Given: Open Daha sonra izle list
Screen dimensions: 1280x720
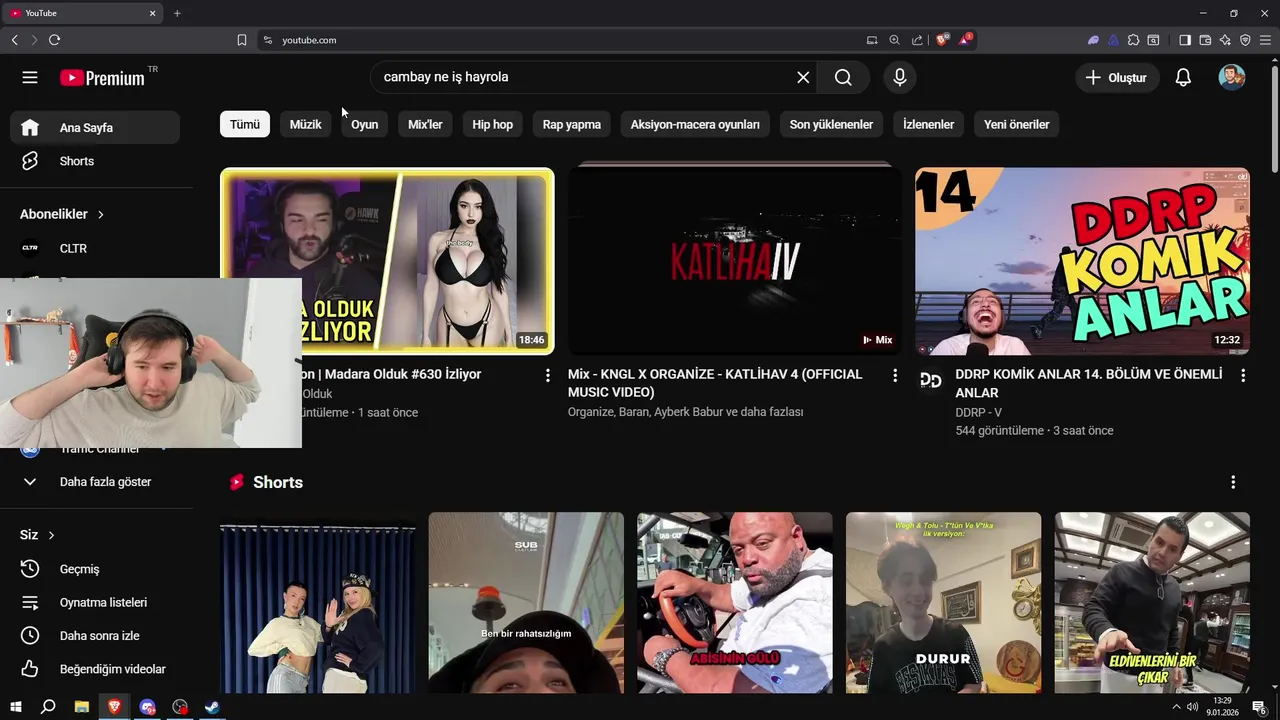Looking at the screenshot, I should point(95,636).
